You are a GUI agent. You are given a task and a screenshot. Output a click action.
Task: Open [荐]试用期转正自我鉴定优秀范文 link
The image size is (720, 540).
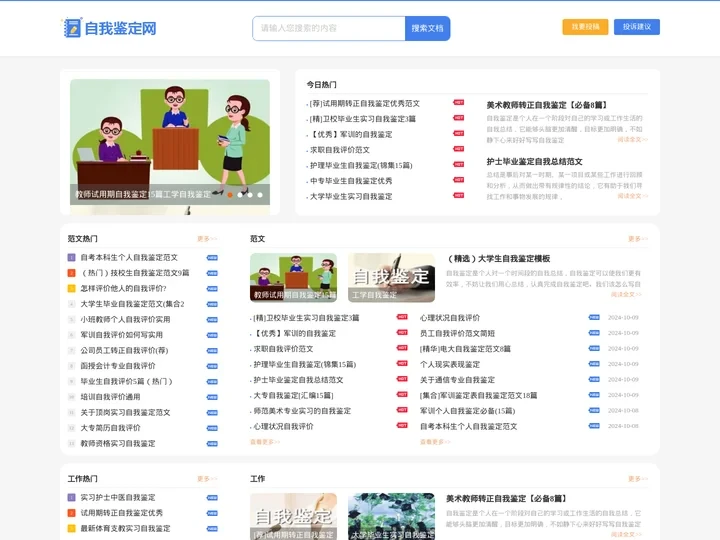click(365, 103)
